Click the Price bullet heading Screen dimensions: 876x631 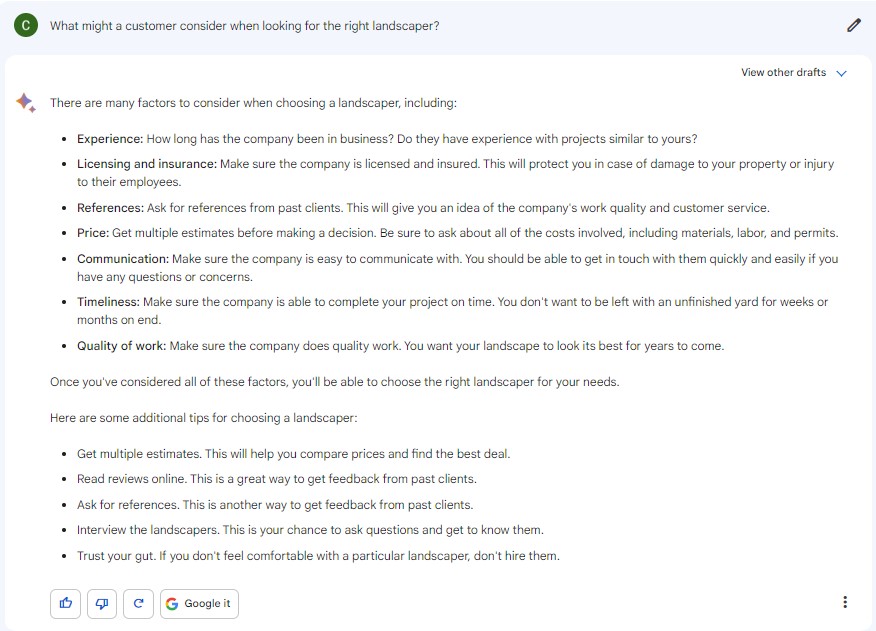point(92,233)
